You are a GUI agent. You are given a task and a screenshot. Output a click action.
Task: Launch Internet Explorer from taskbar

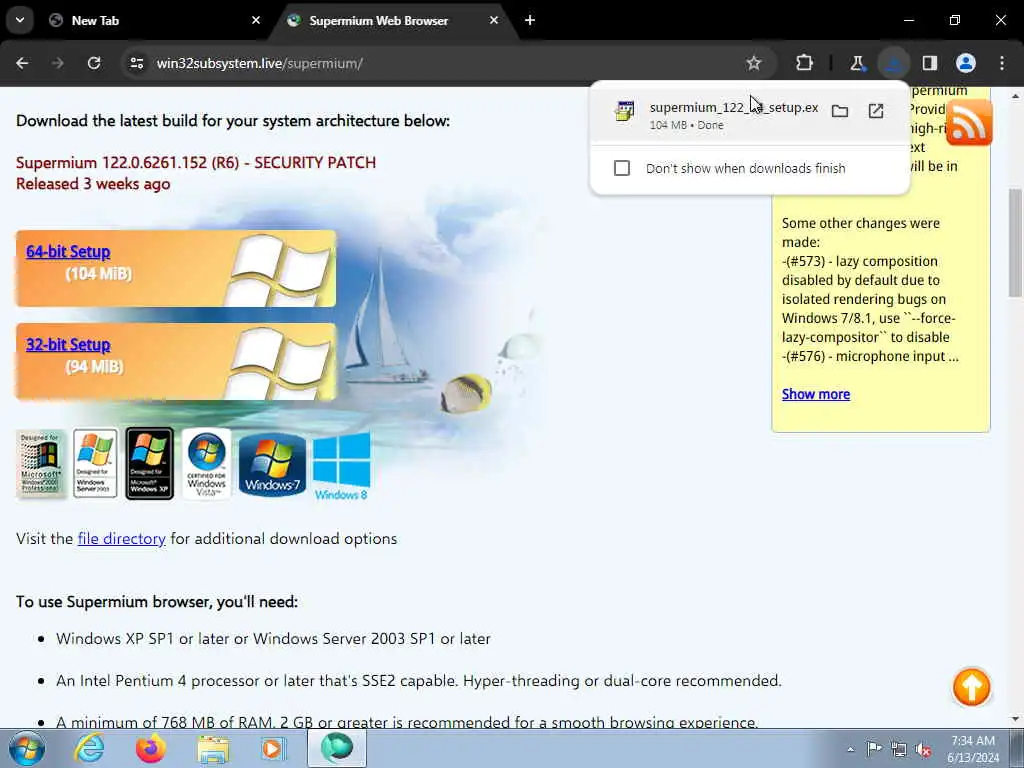tap(89, 748)
